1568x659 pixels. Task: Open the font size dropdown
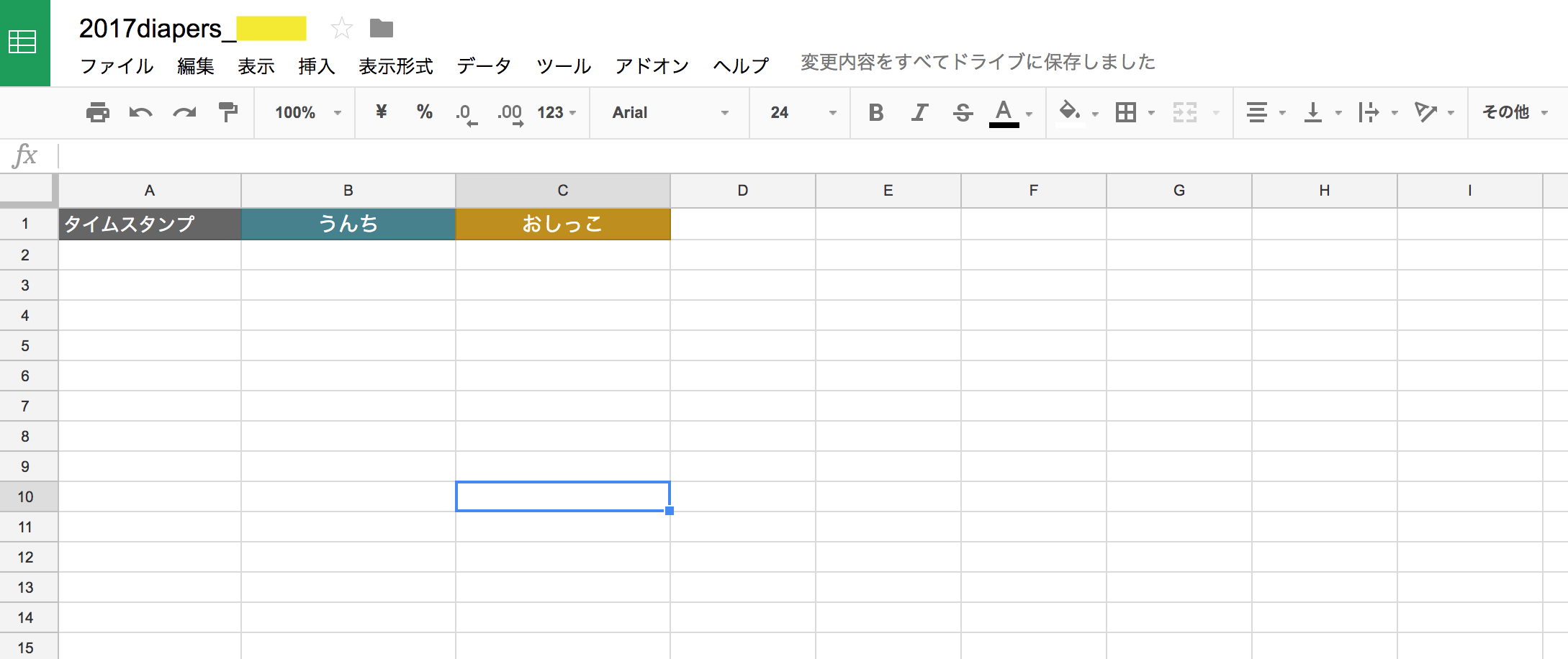click(798, 112)
